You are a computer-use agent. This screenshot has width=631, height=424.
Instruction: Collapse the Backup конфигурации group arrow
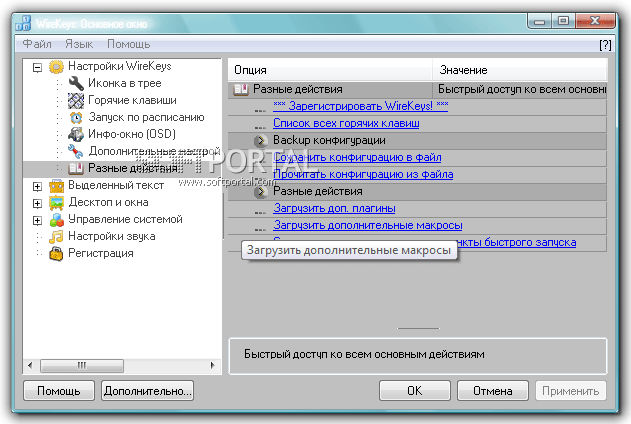(x=261, y=140)
